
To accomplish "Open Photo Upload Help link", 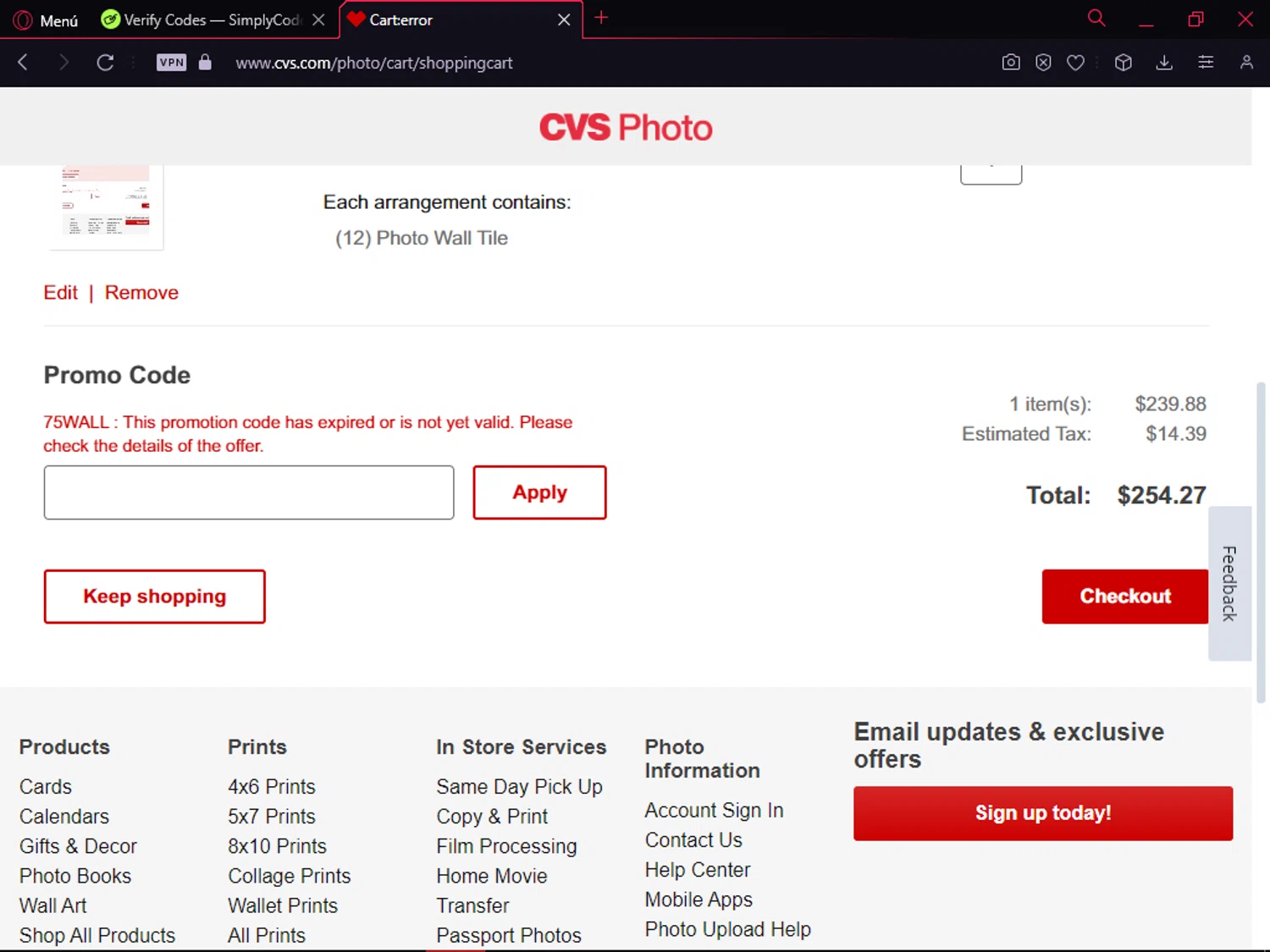I will [728, 929].
